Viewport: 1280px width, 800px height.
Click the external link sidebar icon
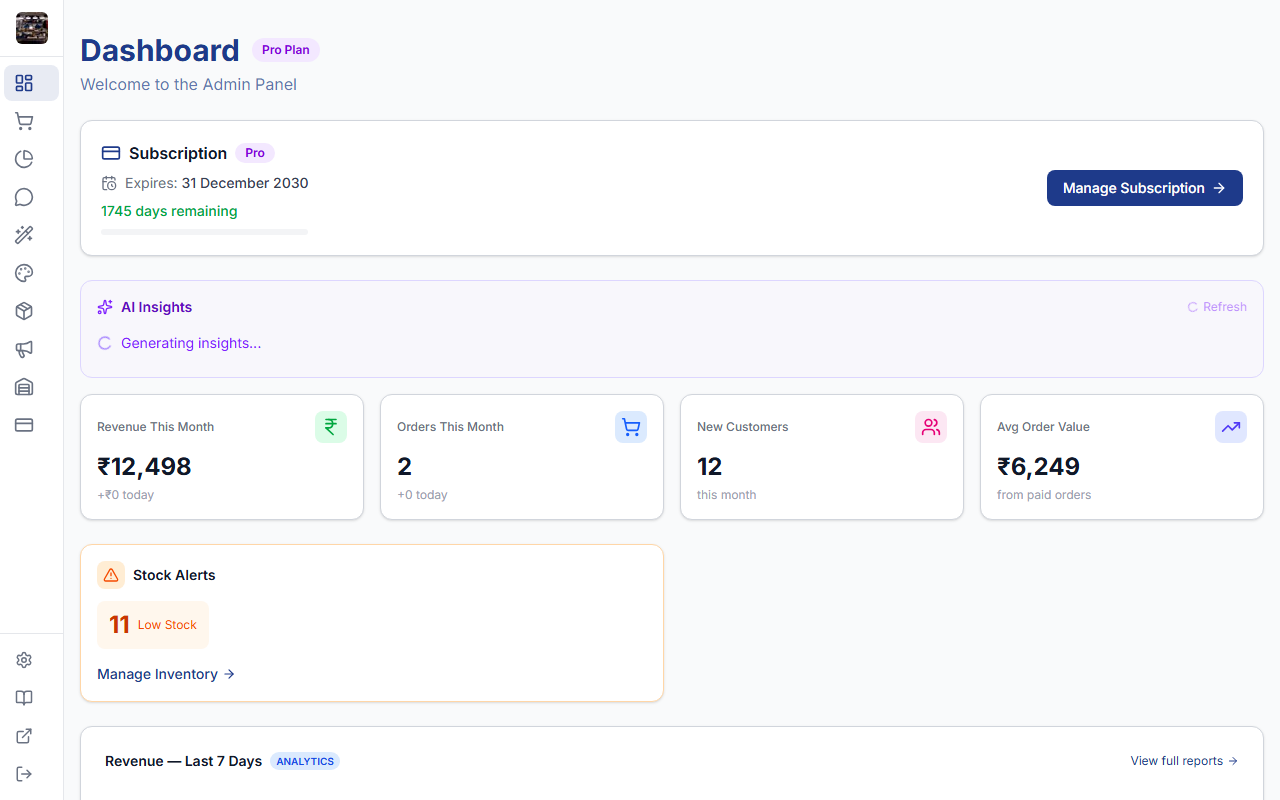(24, 736)
